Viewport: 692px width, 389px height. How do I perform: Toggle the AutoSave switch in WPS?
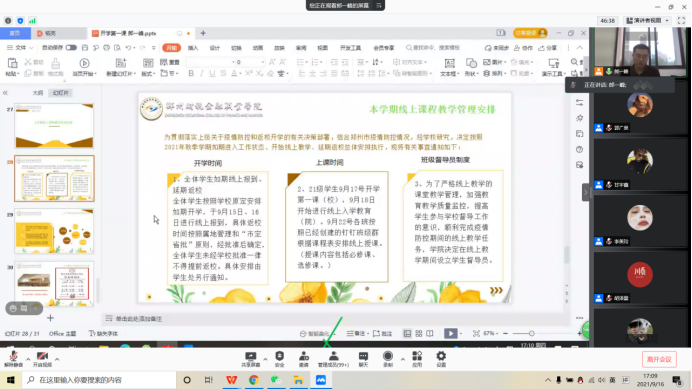71,48
